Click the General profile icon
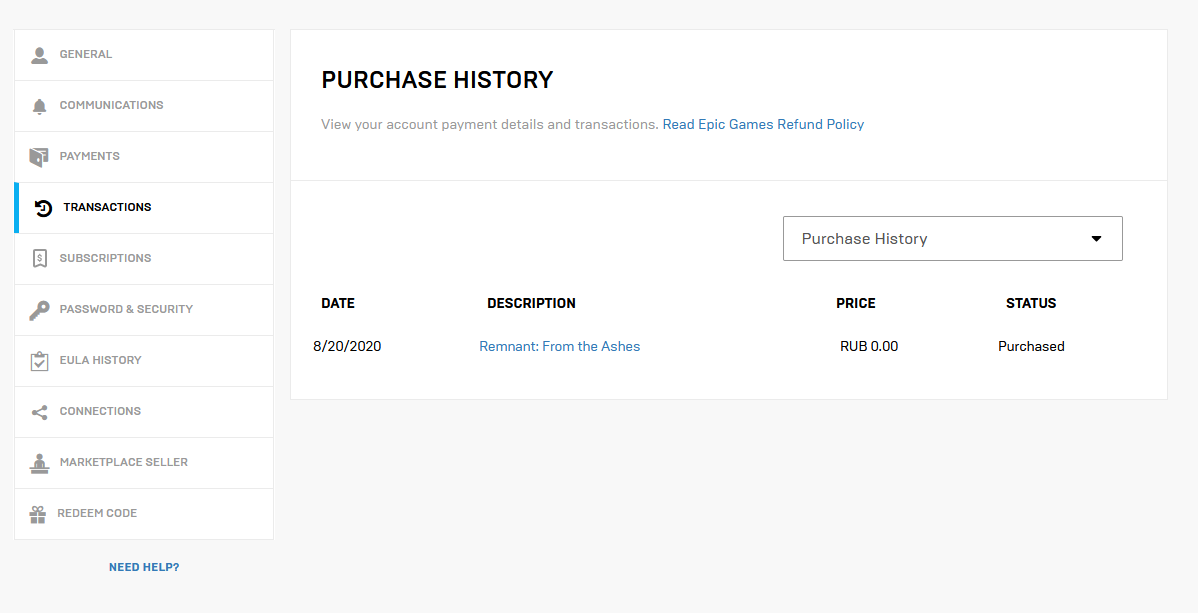This screenshot has width=1198, height=613. click(40, 55)
